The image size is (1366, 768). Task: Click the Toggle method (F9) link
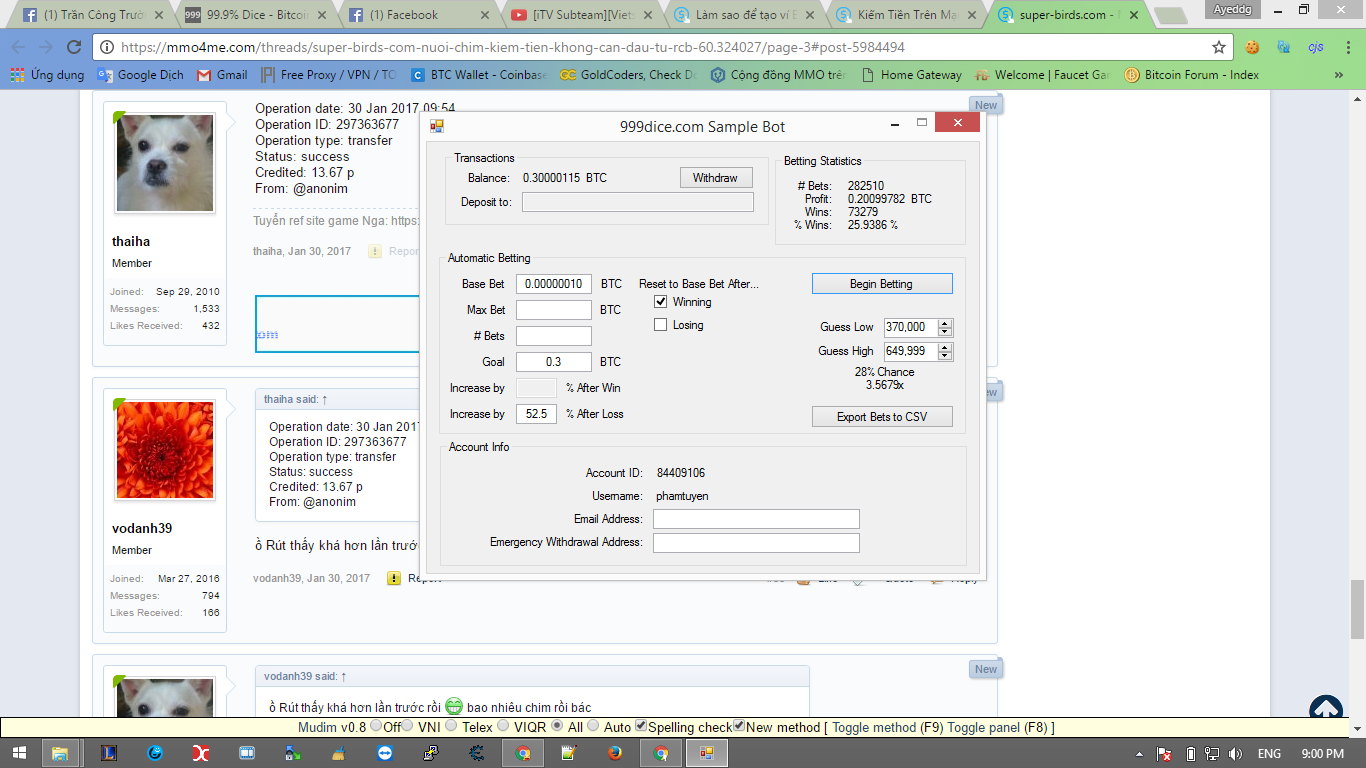pyautogui.click(x=888, y=728)
